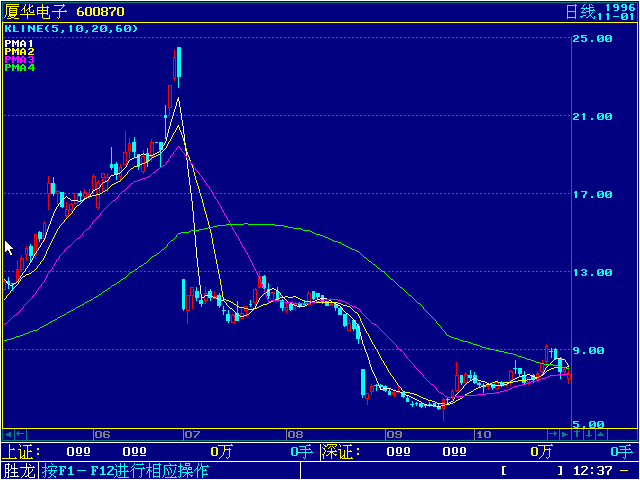Select the PMA4 green legend entry
Image resolution: width=640 pixels, height=480 pixels.
point(19,68)
